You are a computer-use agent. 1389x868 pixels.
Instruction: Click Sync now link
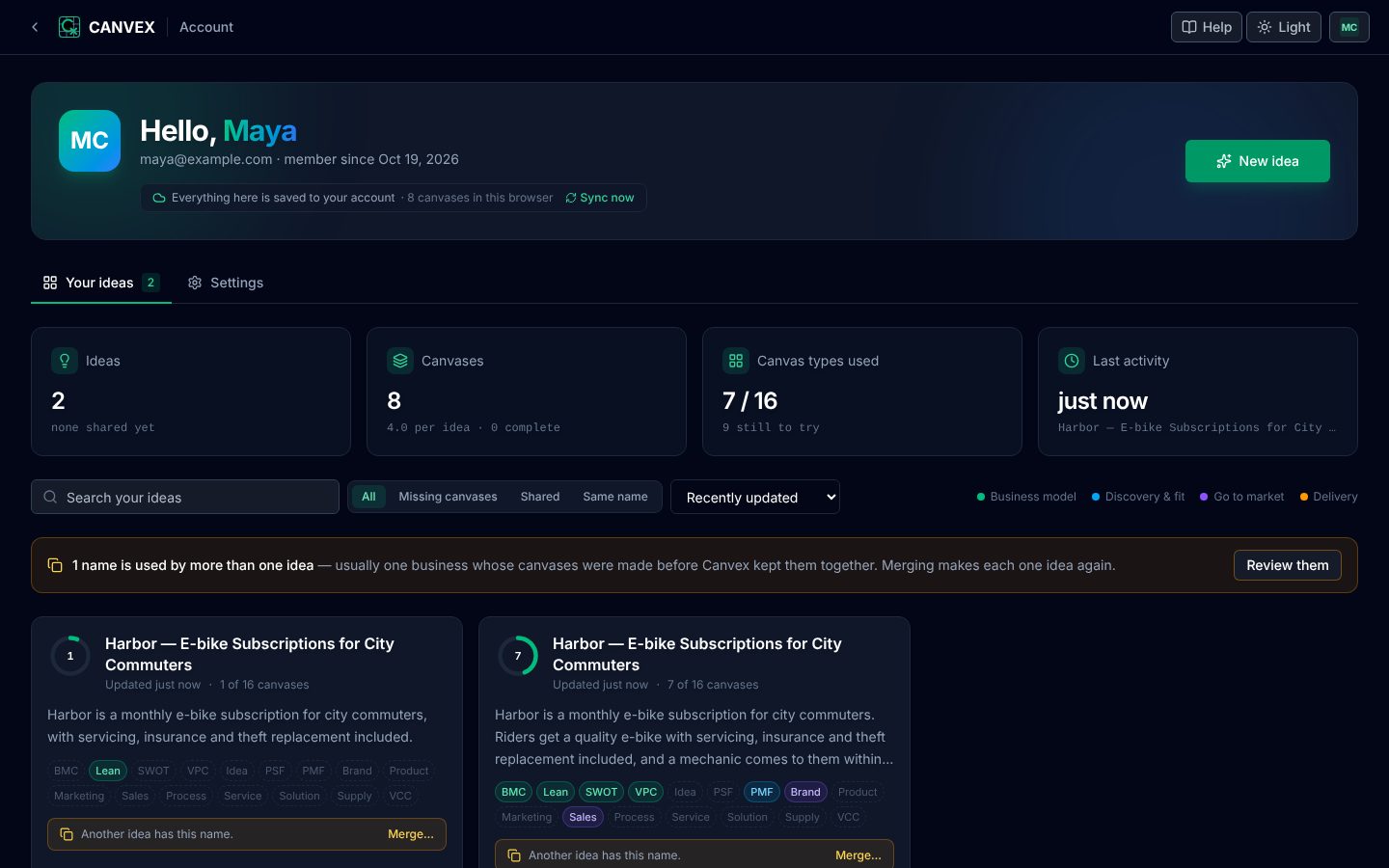[x=600, y=198]
